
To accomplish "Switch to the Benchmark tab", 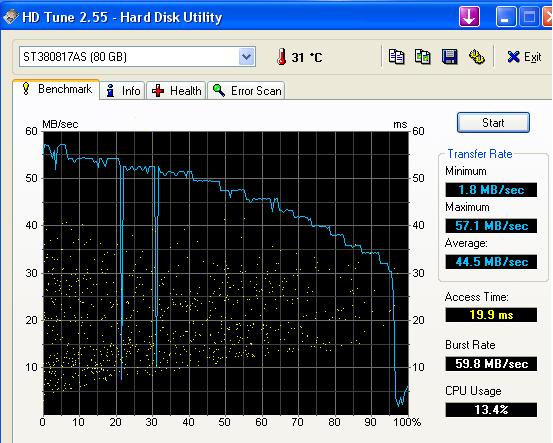I will [x=56, y=89].
